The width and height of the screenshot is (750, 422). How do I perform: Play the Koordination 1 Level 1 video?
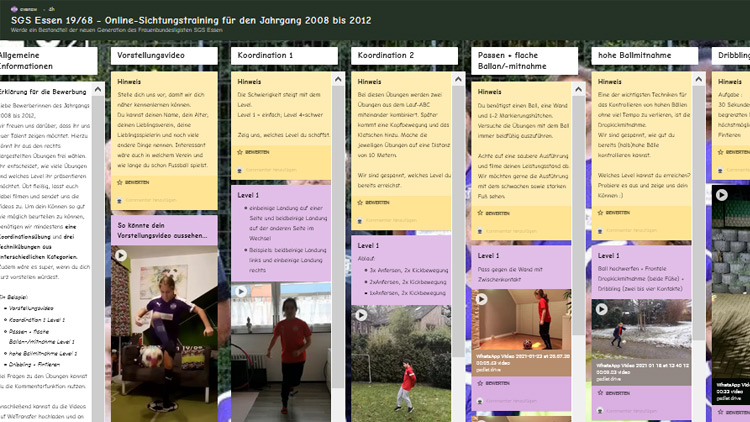241,291
